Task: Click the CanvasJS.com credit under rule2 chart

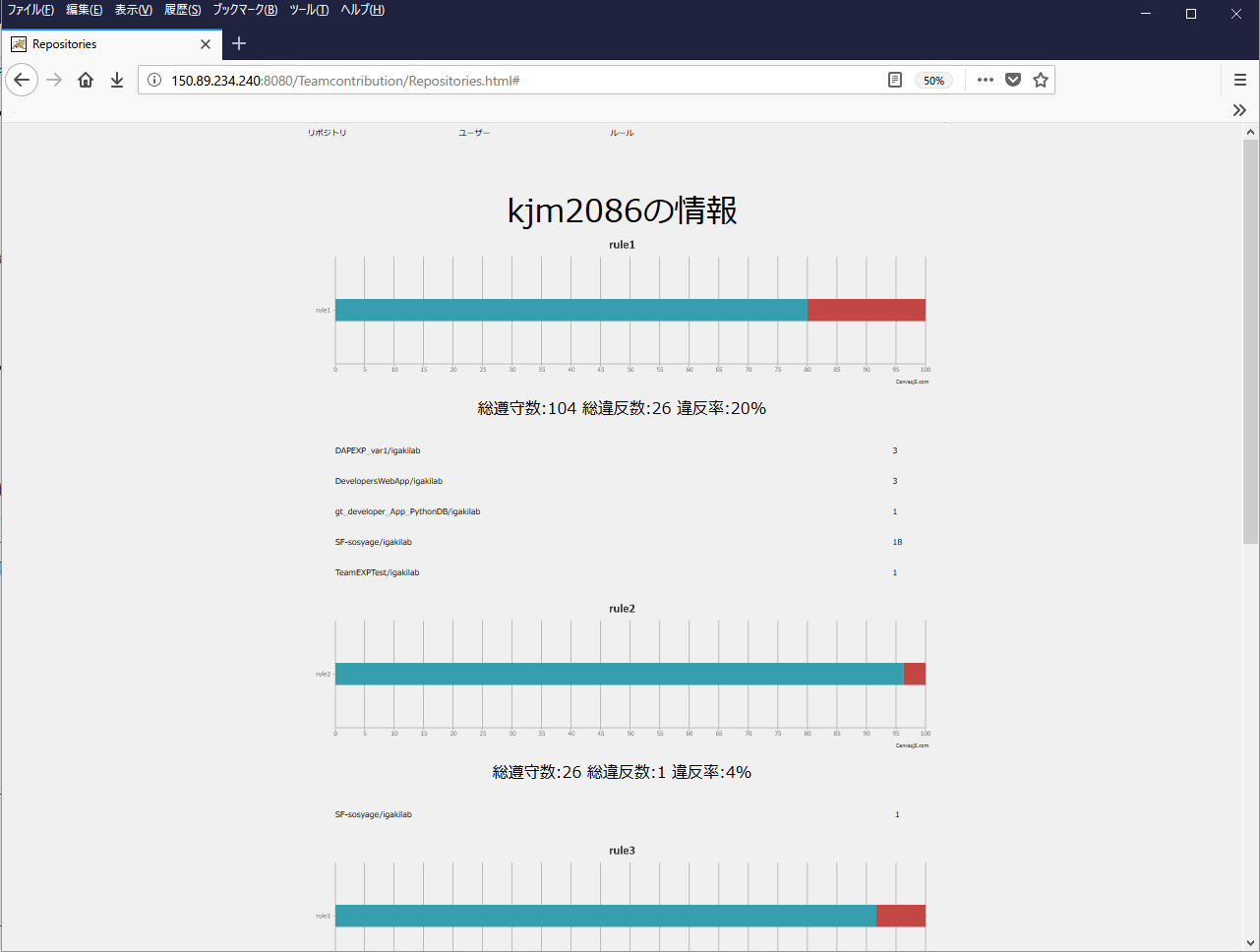Action: 912,745
